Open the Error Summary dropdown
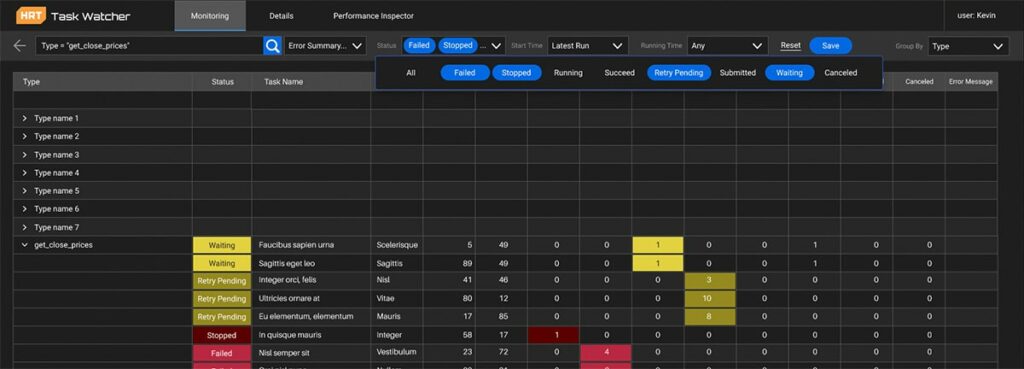 (x=325, y=46)
